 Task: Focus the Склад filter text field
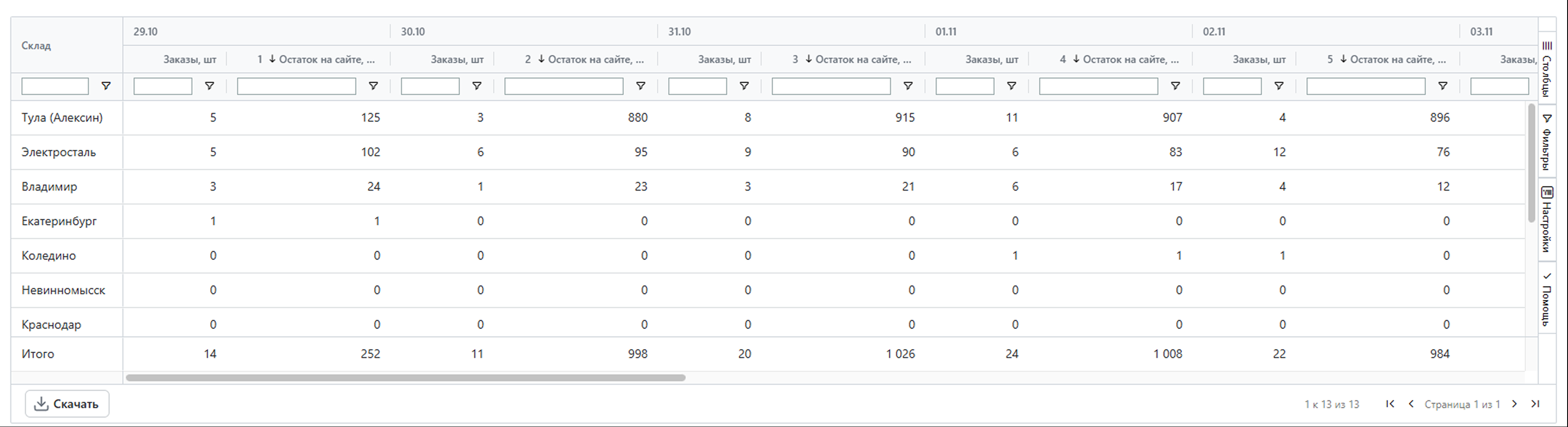click(55, 87)
